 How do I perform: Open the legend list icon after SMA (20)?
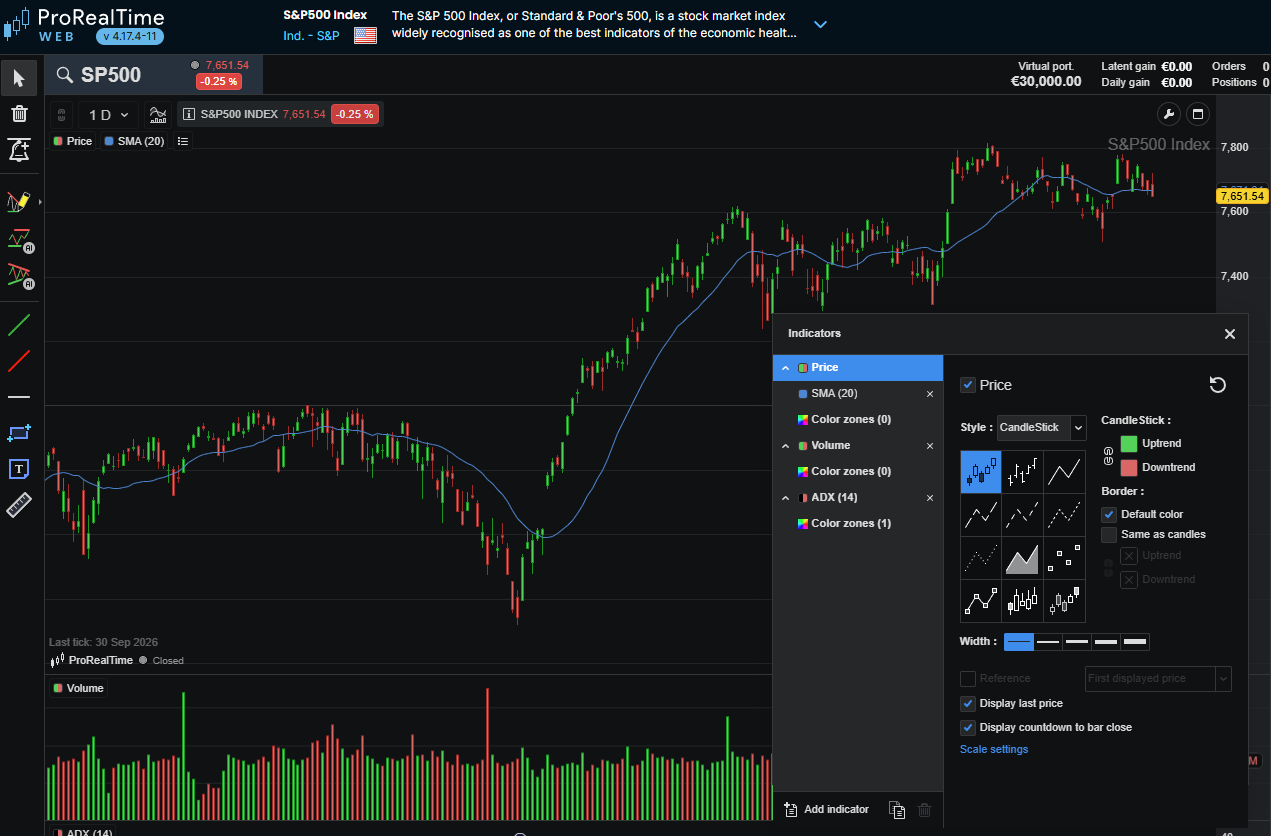click(x=183, y=141)
